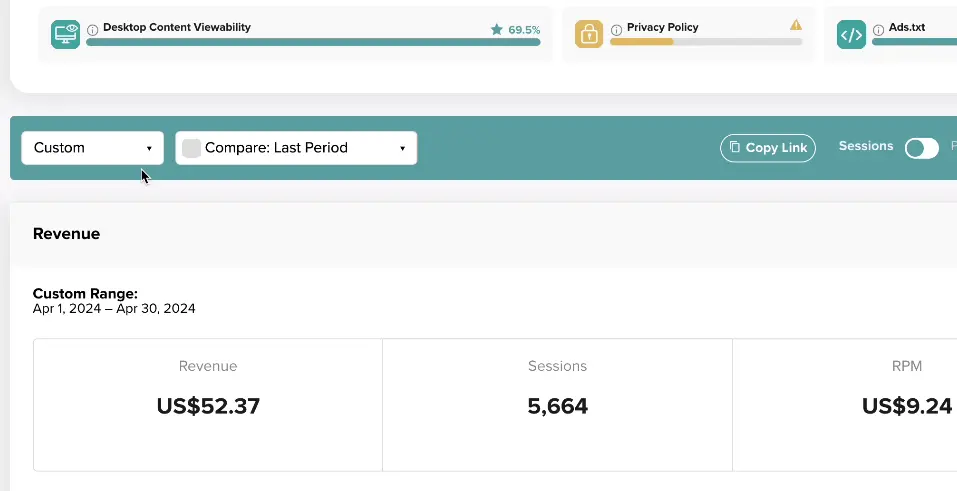Open info icon beside Privacy Policy
Viewport: 957px width, 491px height.
(x=616, y=30)
